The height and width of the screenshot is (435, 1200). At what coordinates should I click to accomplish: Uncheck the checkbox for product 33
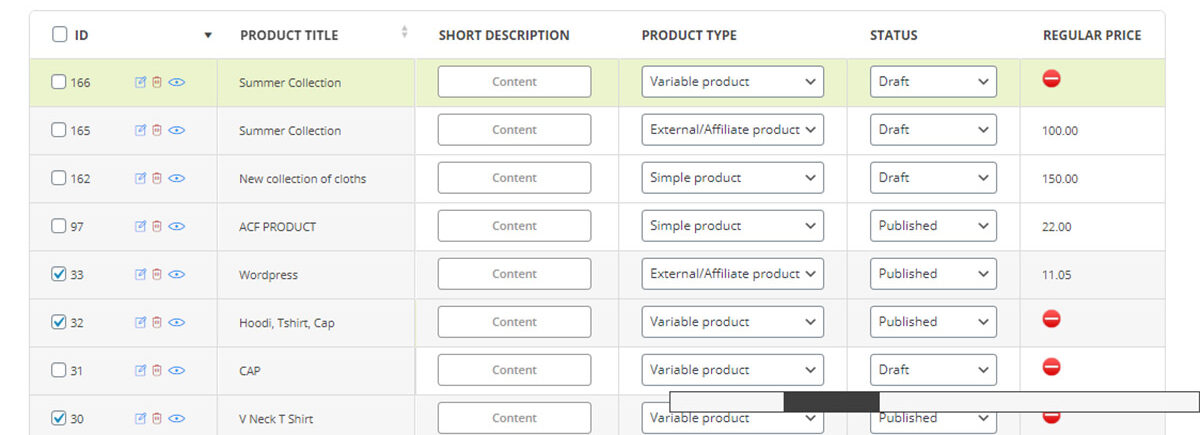tap(59, 275)
